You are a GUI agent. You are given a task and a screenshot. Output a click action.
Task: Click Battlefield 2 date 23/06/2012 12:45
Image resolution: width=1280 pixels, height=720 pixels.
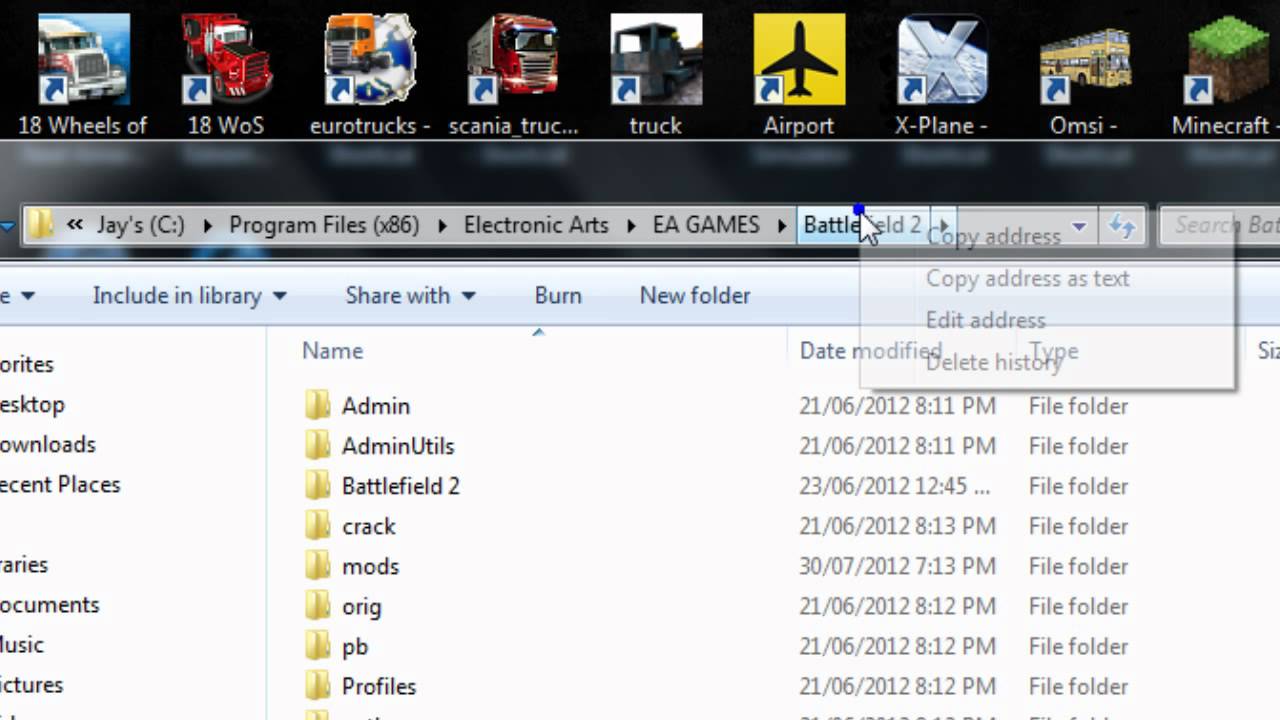point(894,486)
